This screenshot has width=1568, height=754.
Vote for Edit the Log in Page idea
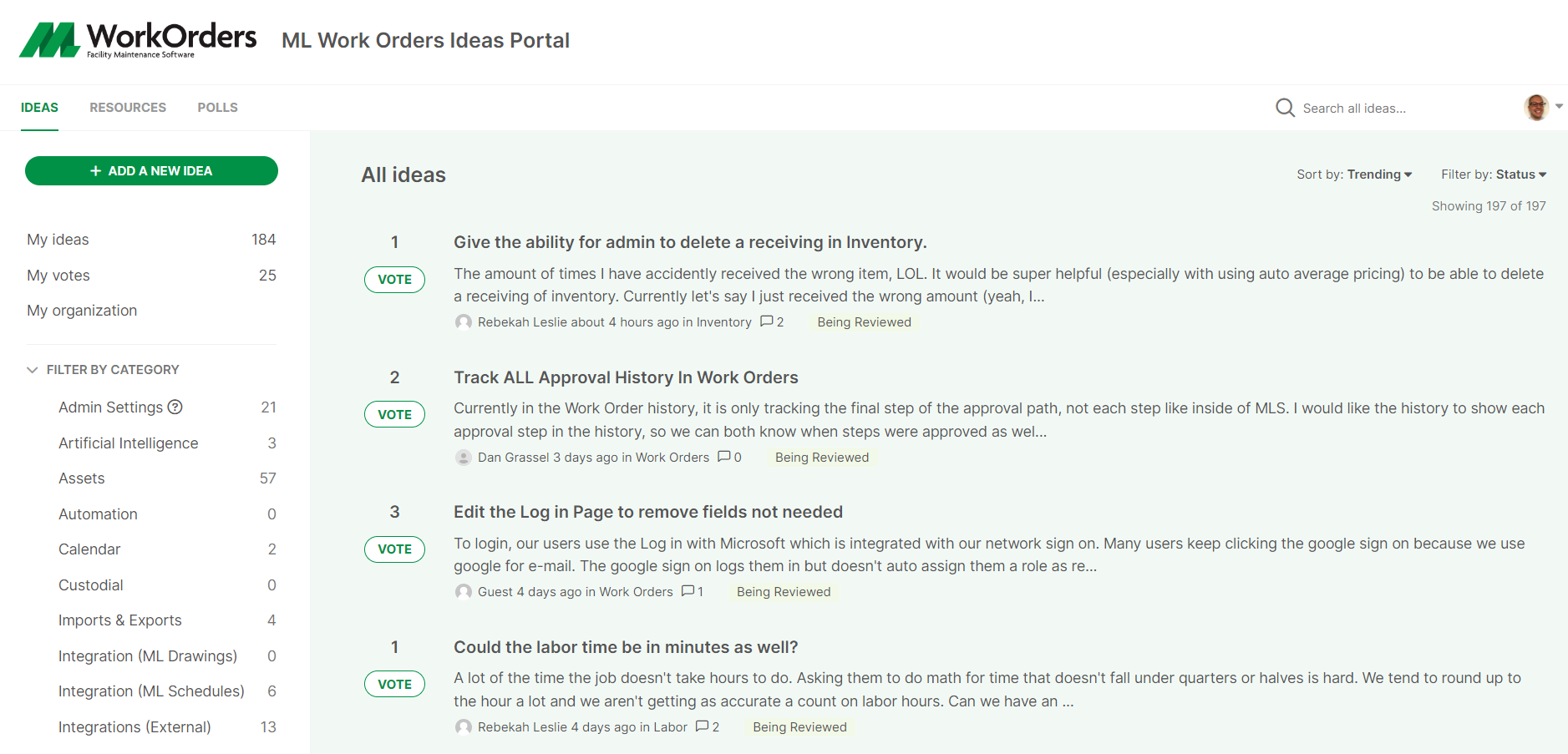[394, 549]
